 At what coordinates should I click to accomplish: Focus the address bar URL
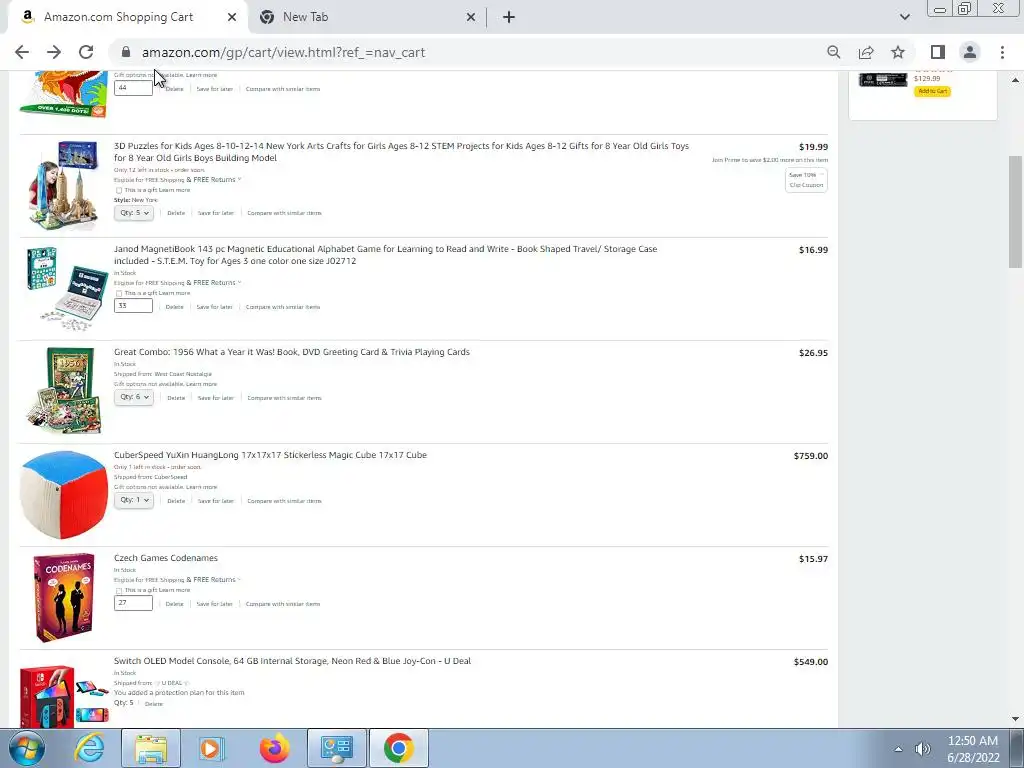coord(283,52)
